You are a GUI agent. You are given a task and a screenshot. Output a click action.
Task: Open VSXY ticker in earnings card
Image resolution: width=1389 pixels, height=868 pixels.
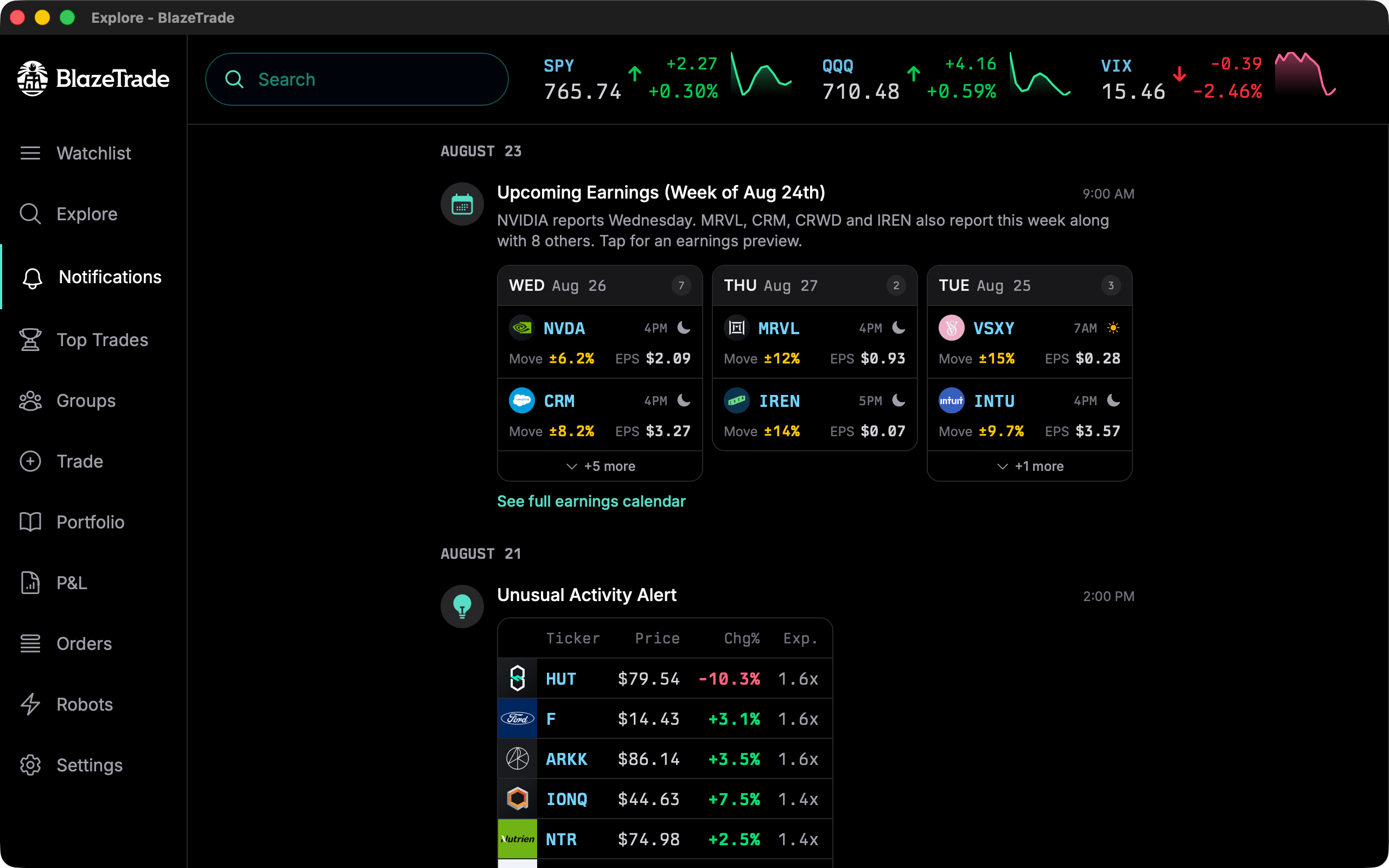point(993,328)
